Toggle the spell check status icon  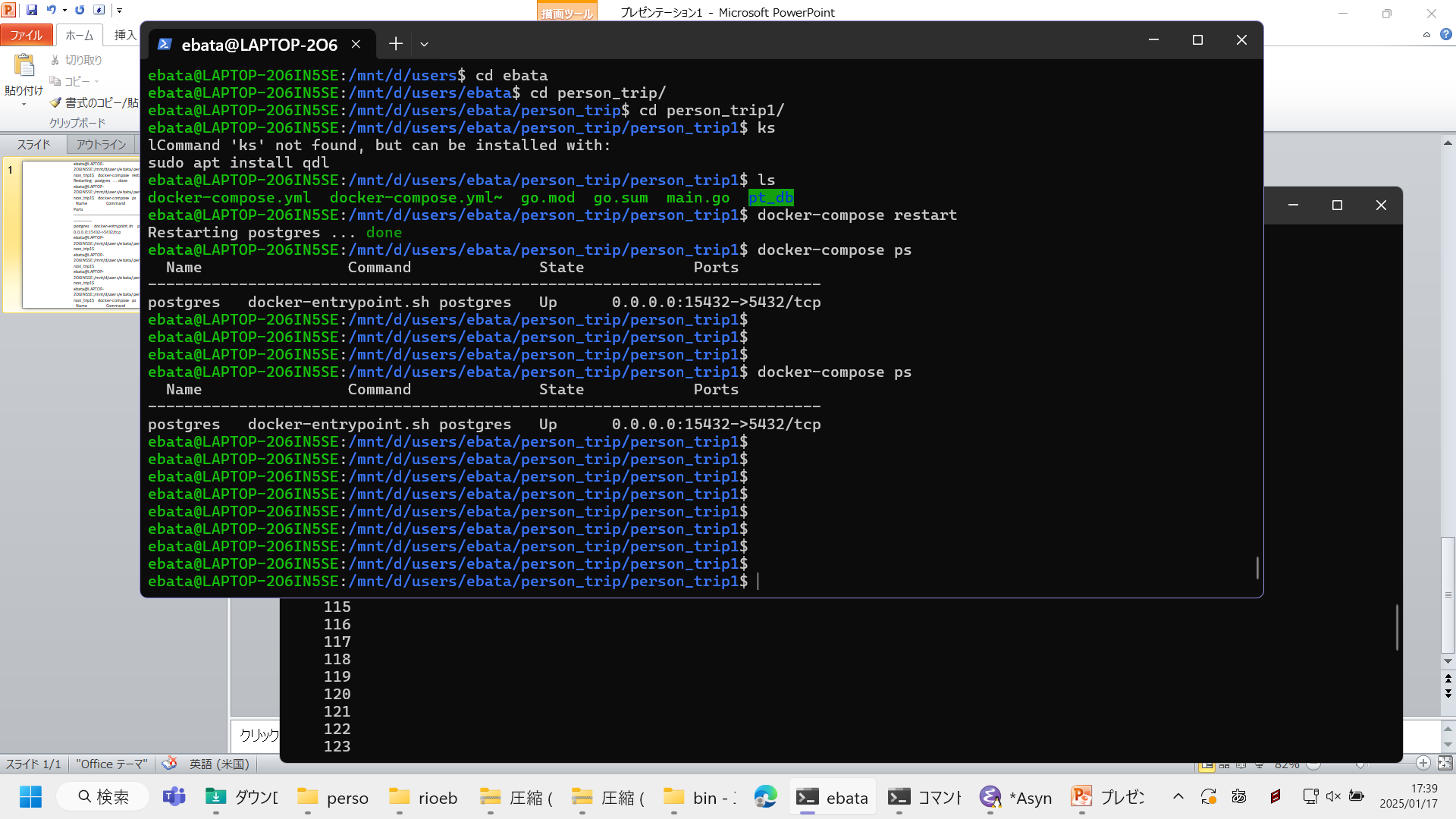coord(170,764)
